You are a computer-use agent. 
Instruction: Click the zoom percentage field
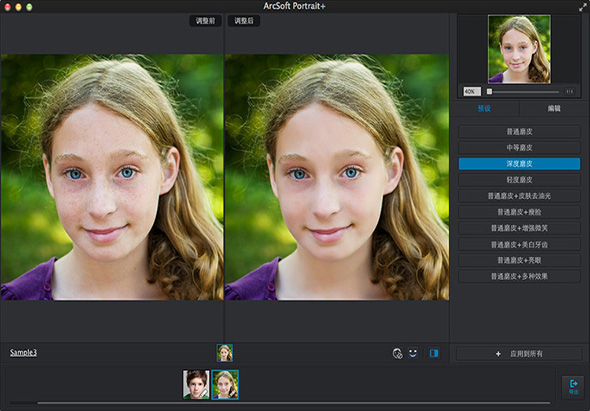[x=472, y=91]
